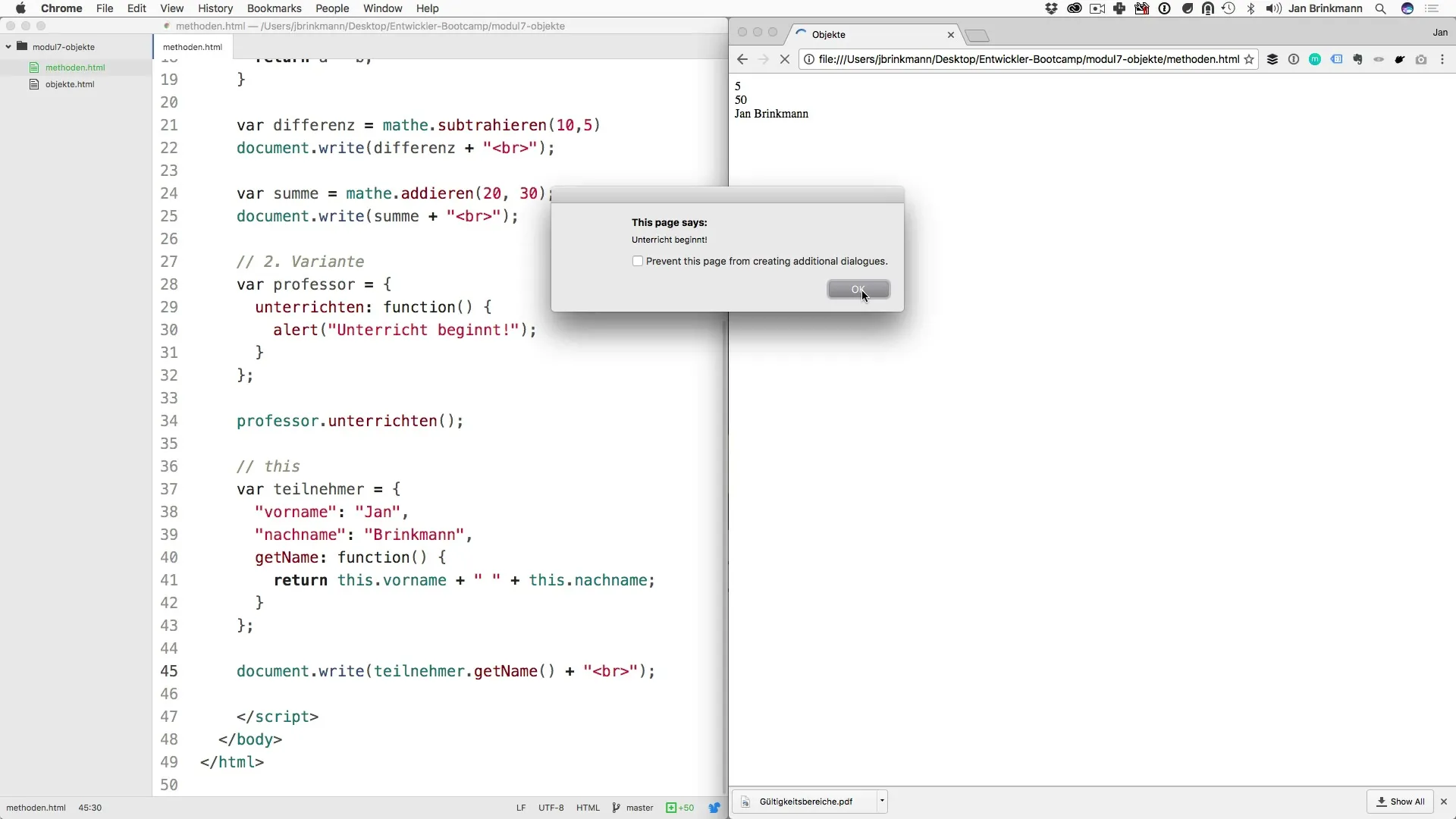Open blue tag extension icon
The height and width of the screenshot is (819, 1456).
click(1336, 59)
